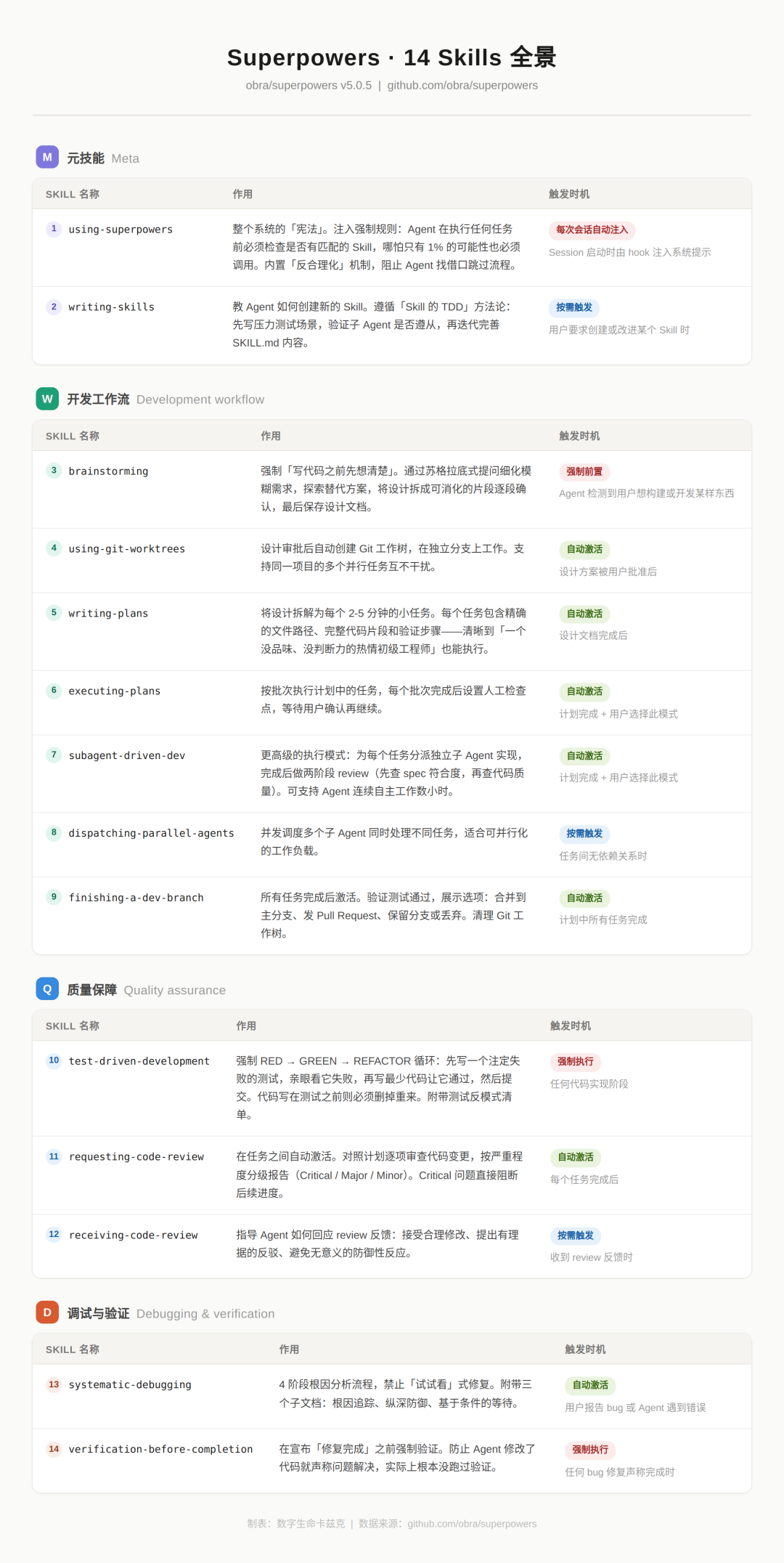Click number 14 badge next to verification-before-completion
This screenshot has height=1563, width=784.
54,1449
